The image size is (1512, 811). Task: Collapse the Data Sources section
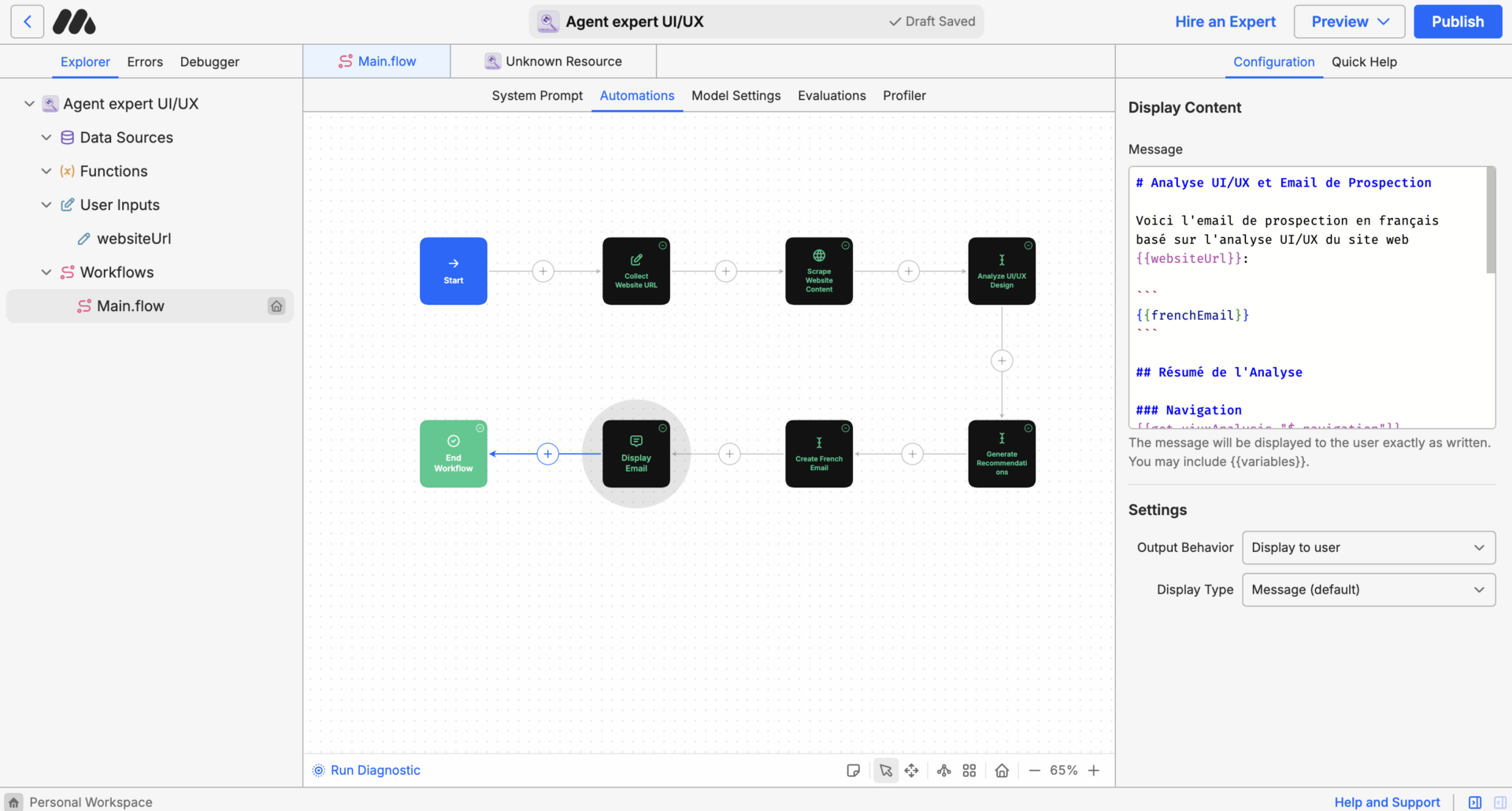[46, 137]
